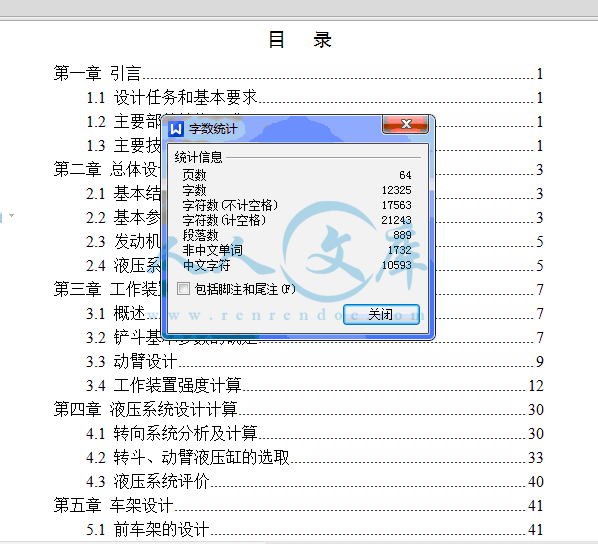Open 4.2 转斗、动臂液压缸的选取 entry

tap(315, 457)
